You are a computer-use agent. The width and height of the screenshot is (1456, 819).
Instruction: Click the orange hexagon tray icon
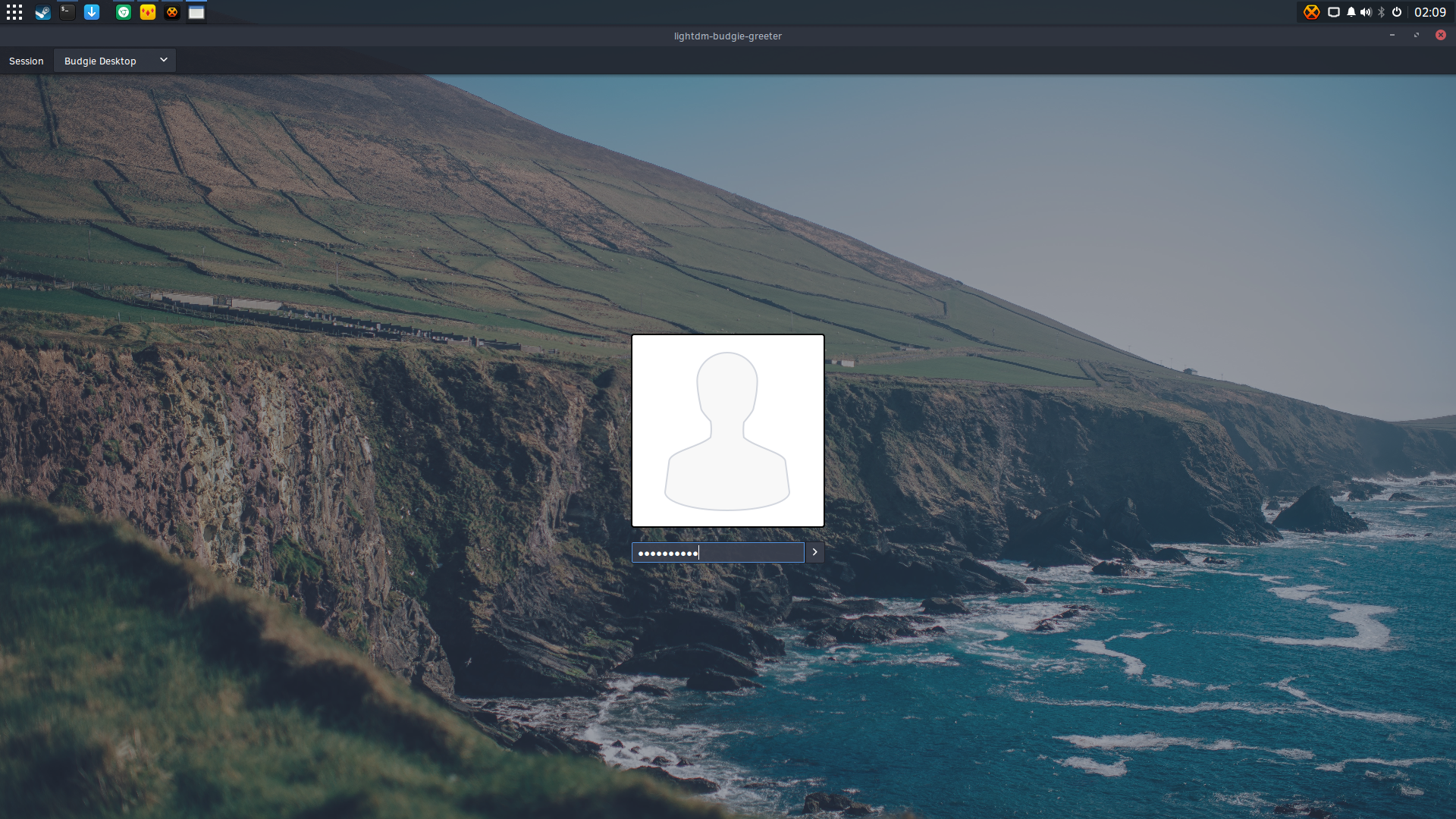(1311, 12)
